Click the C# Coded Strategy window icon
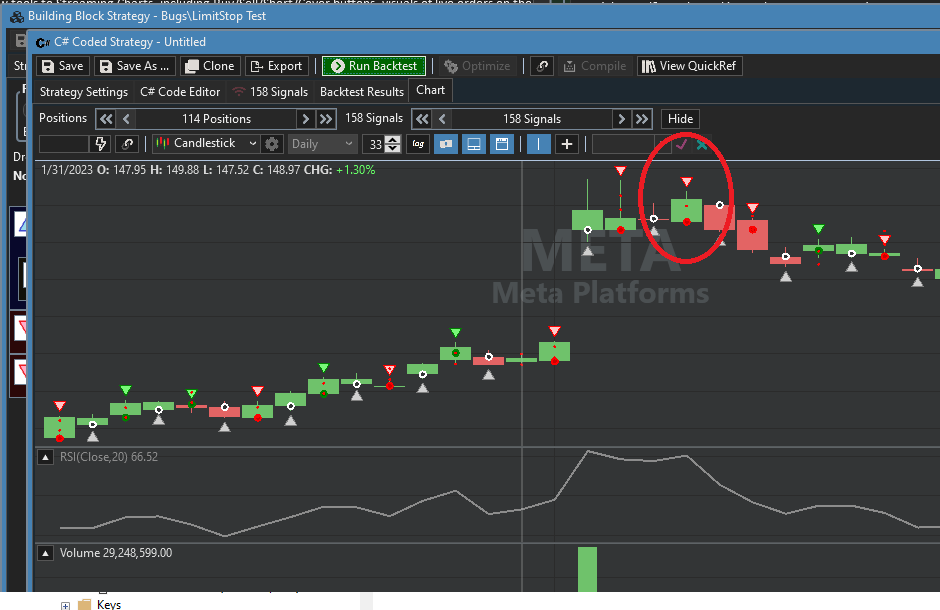This screenshot has height=610, width=940. tap(43, 43)
